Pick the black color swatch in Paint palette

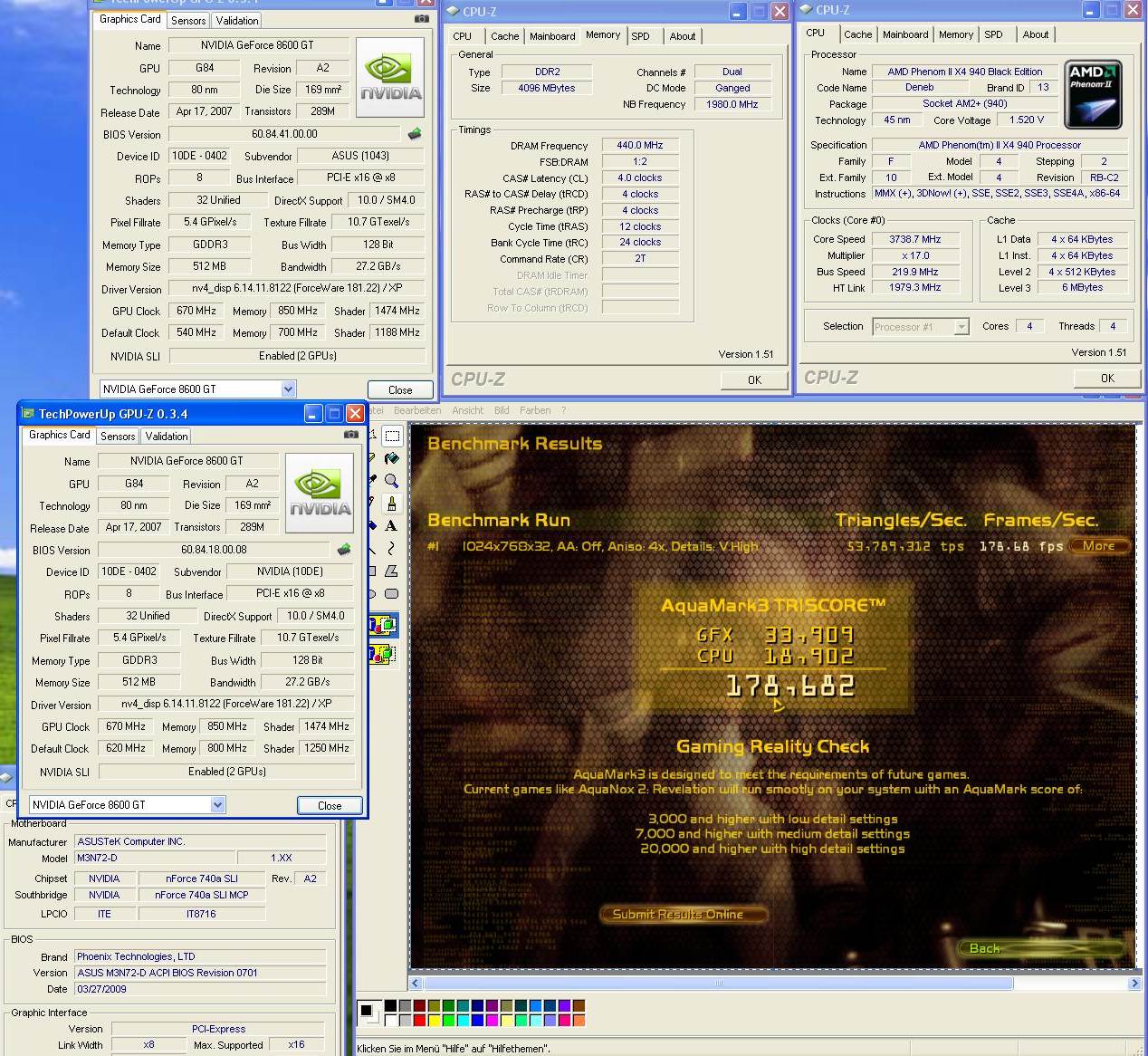pos(390,1005)
